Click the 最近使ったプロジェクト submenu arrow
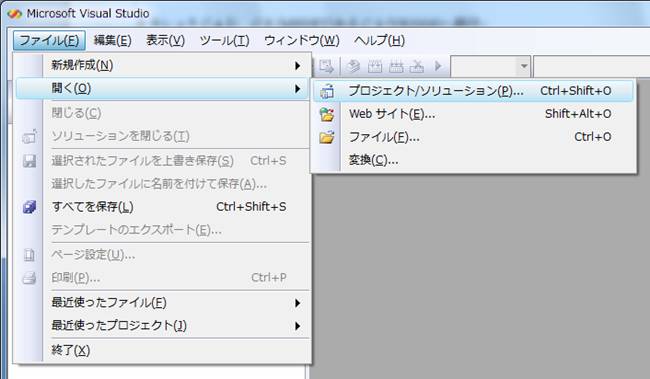This screenshot has height=379, width=650. [297, 326]
